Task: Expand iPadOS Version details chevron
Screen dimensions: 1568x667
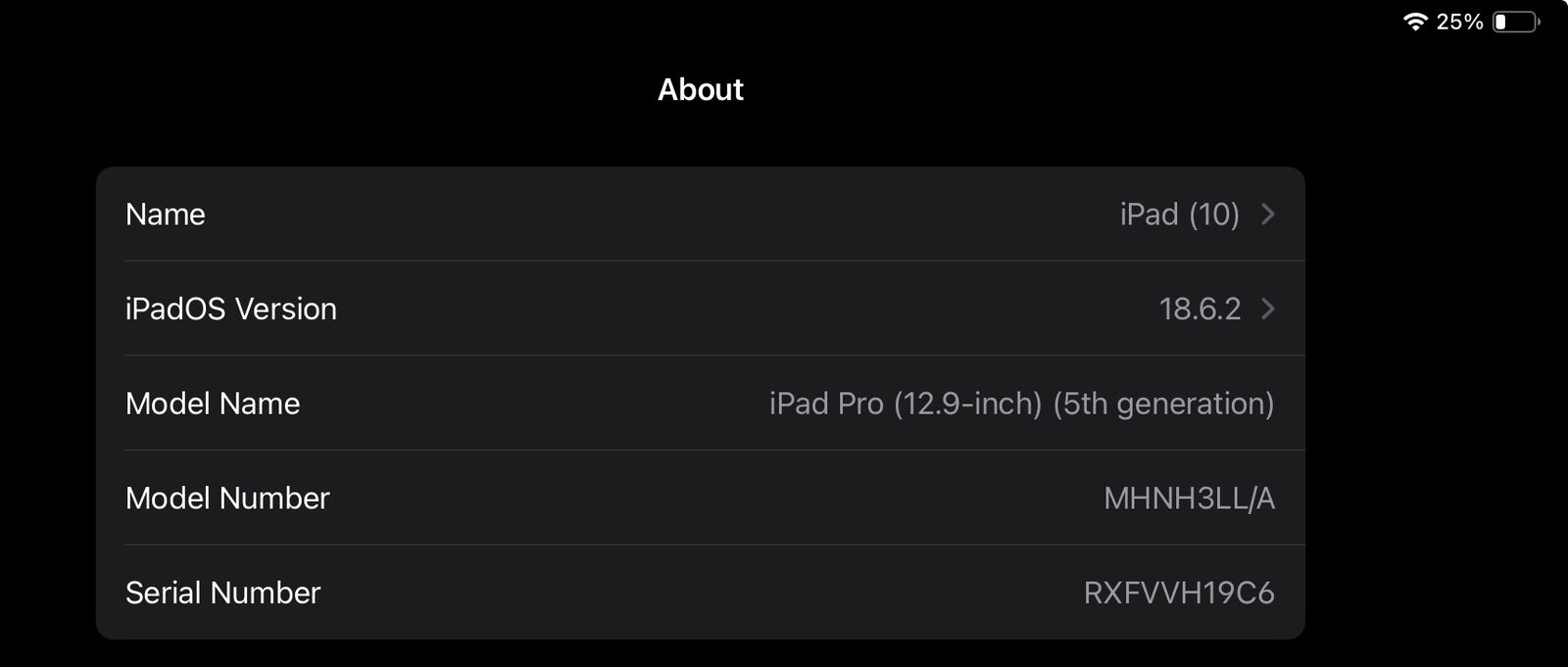Action: pos(1268,309)
